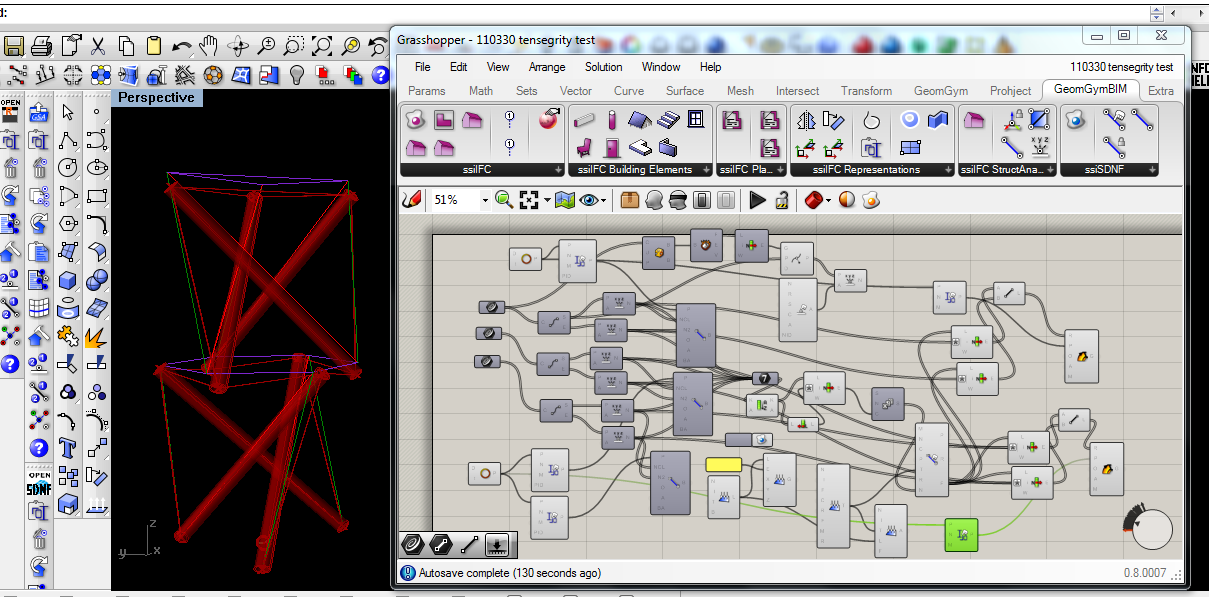Image resolution: width=1209 pixels, height=597 pixels.
Task: Click the black play arrow on canvas toolbar
Action: coord(757,200)
